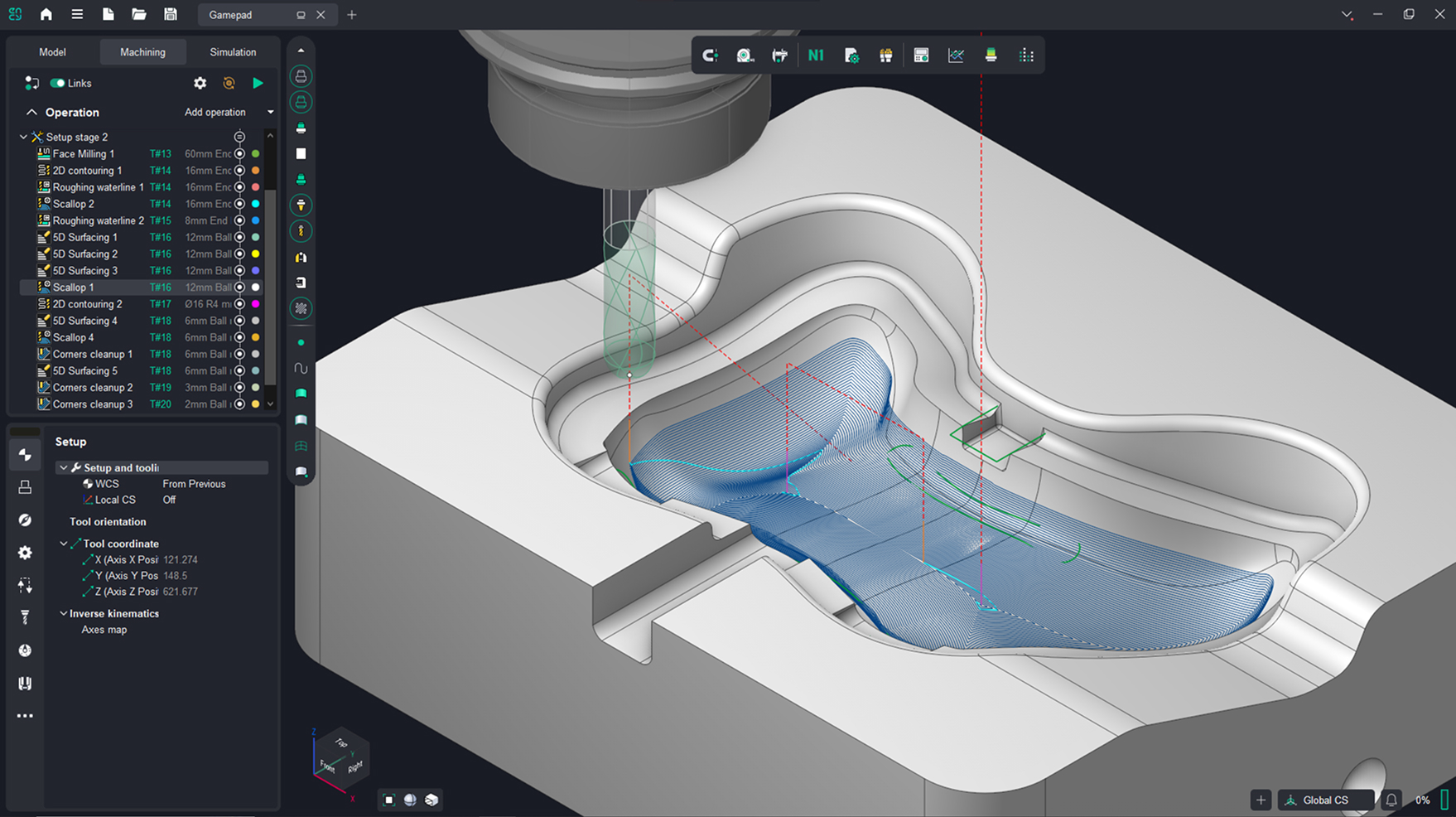The image size is (1456, 817).
Task: Click the yellow color dot for 5D Surfacing 2
Action: tap(255, 254)
